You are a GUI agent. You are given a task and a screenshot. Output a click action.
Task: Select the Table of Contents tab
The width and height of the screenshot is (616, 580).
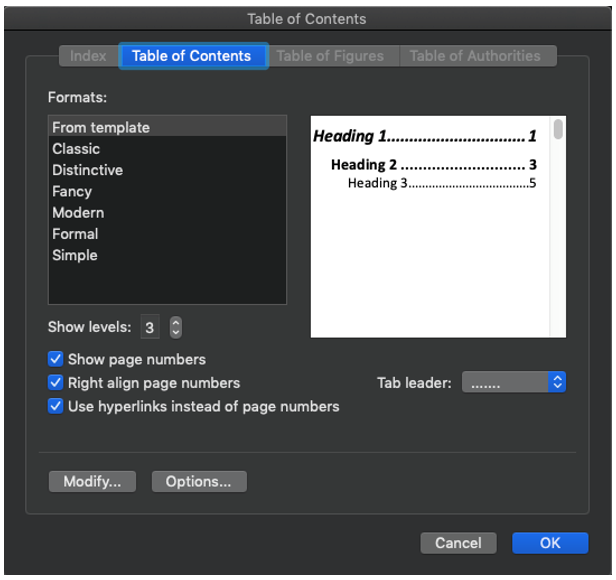(192, 56)
